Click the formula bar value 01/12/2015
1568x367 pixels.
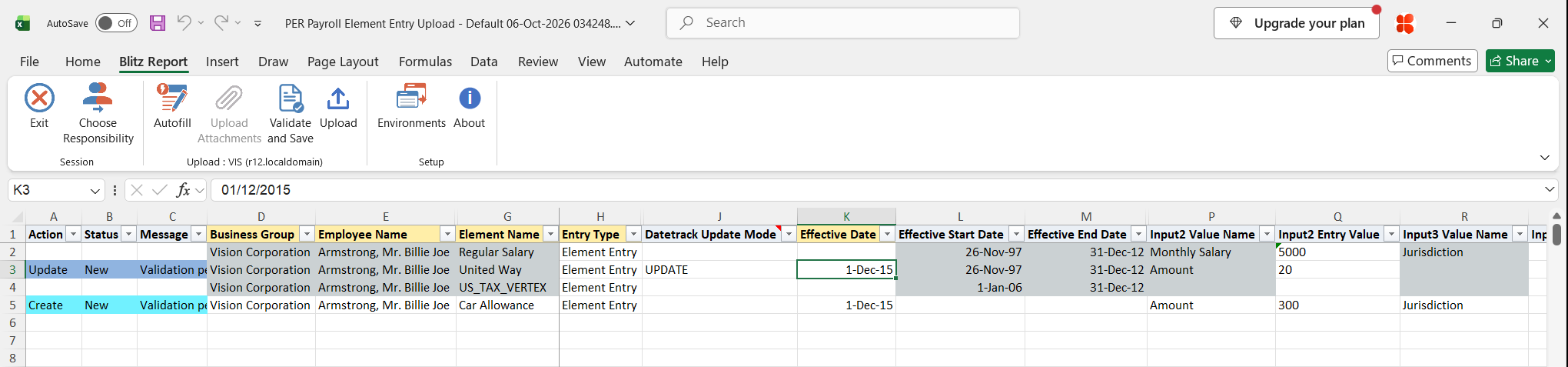tap(256, 190)
